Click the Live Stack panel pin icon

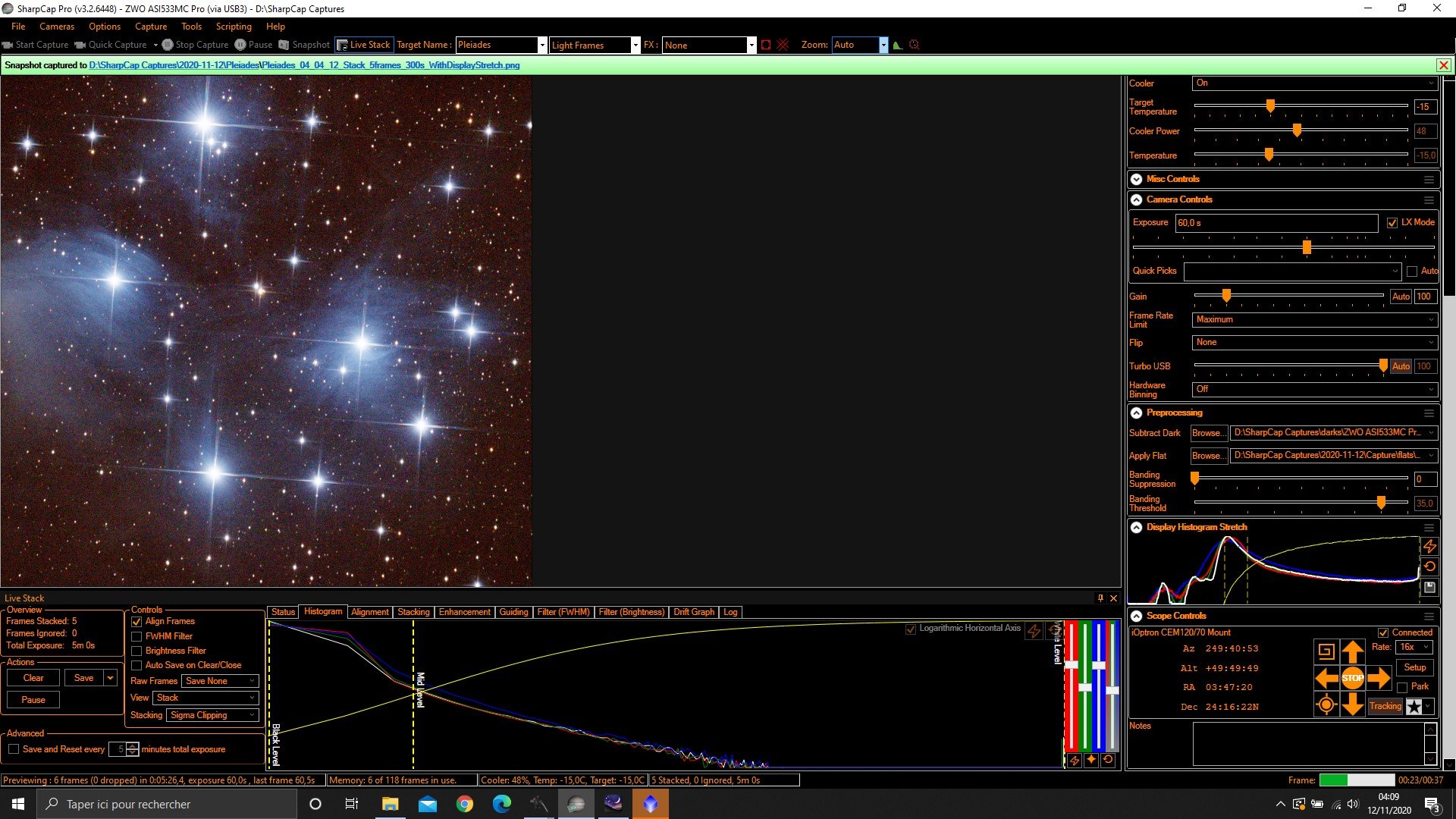click(1100, 598)
